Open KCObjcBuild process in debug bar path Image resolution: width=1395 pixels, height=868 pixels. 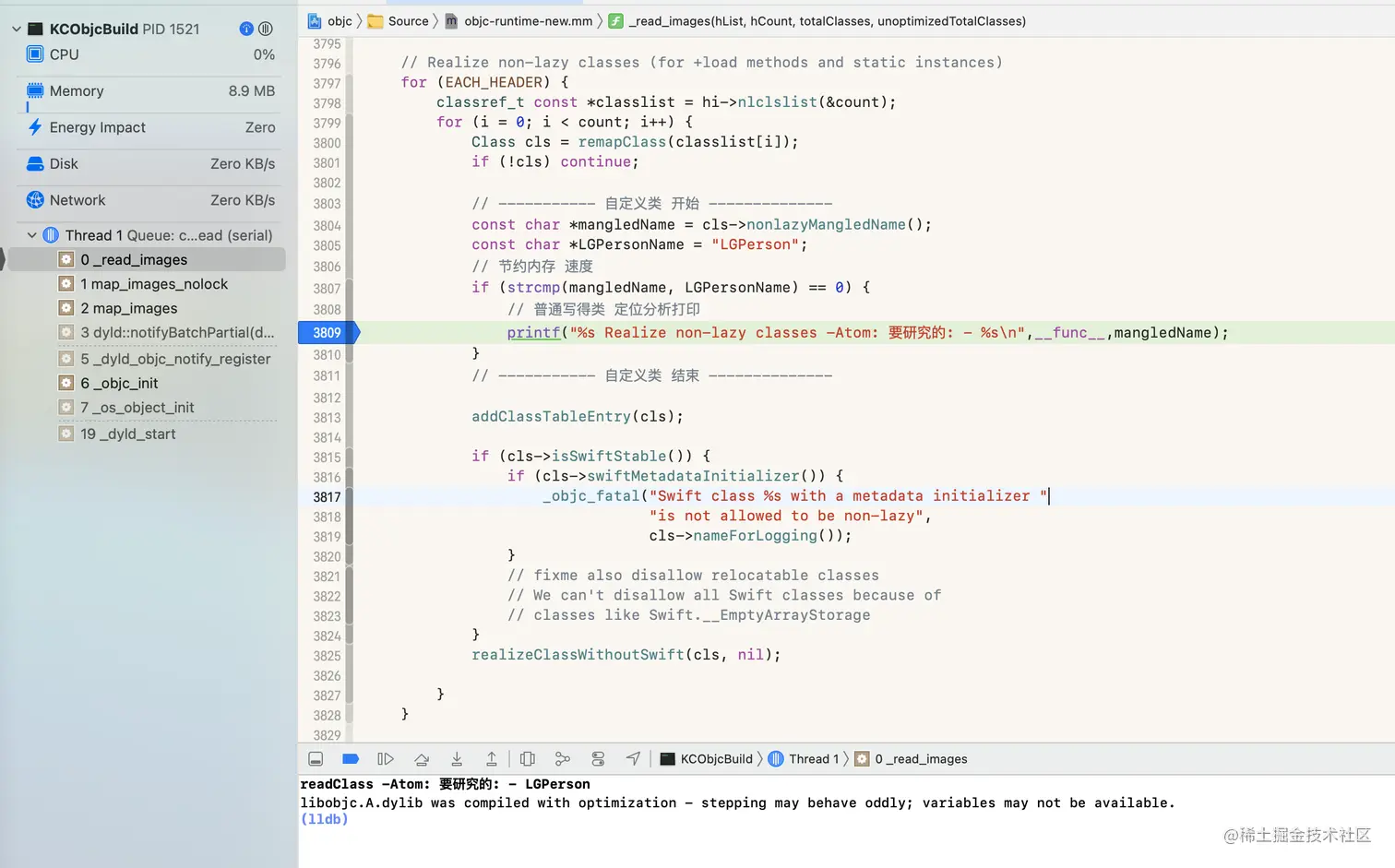(x=707, y=759)
